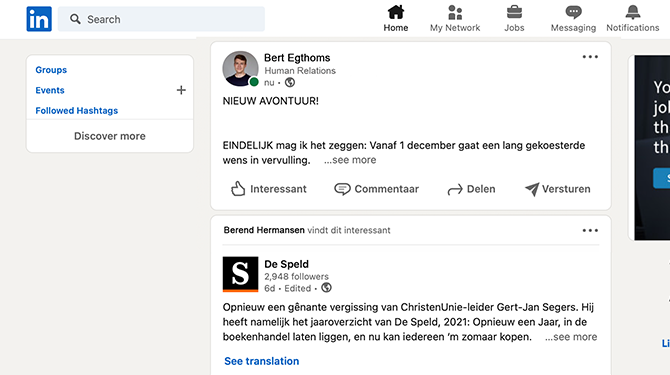Open the more options menu on De Speld post
The width and height of the screenshot is (670, 375).
(x=590, y=231)
